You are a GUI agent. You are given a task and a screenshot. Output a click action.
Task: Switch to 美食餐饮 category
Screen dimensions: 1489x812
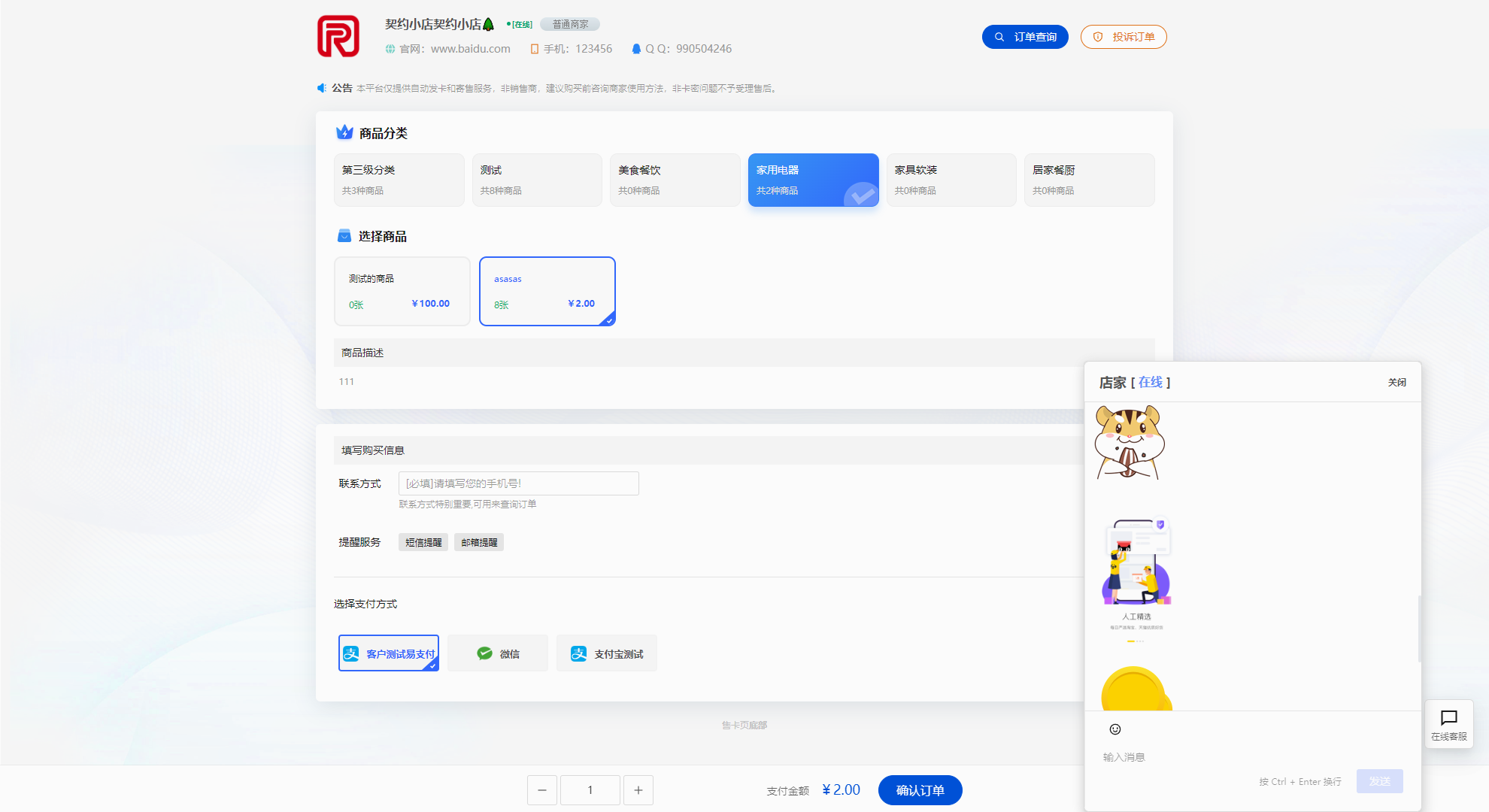[675, 180]
